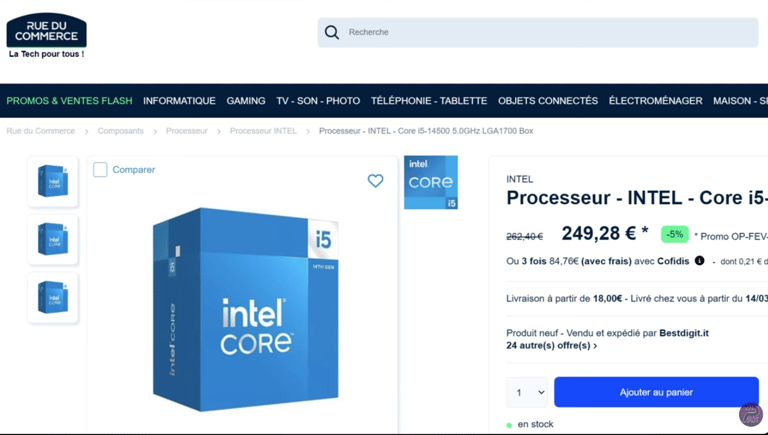Open the Informatique menu
Image resolution: width=768 pixels, height=435 pixels.
[179, 101]
